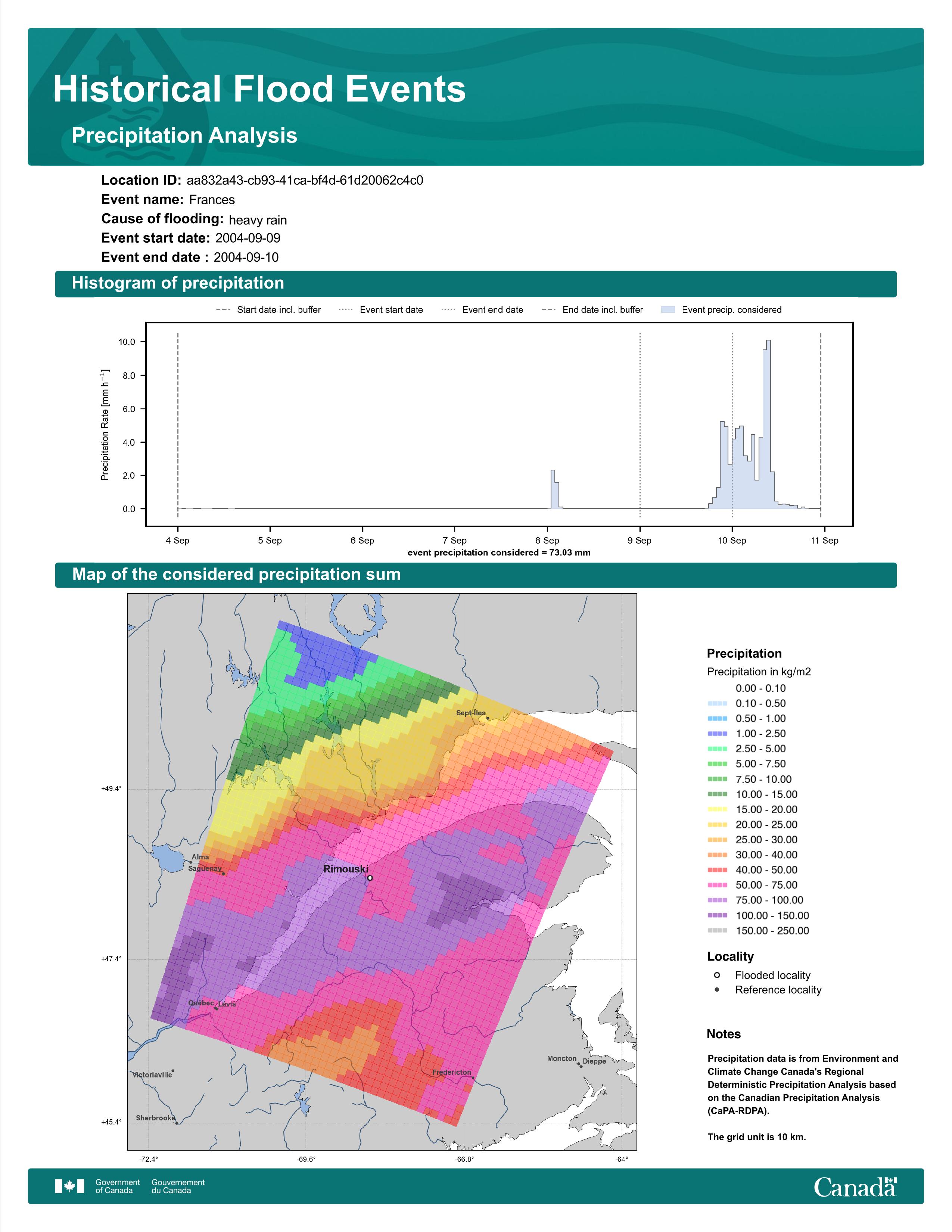This screenshot has height=1232, width=952.
Task: Click the Québec label on the map
Action: [x=201, y=1003]
